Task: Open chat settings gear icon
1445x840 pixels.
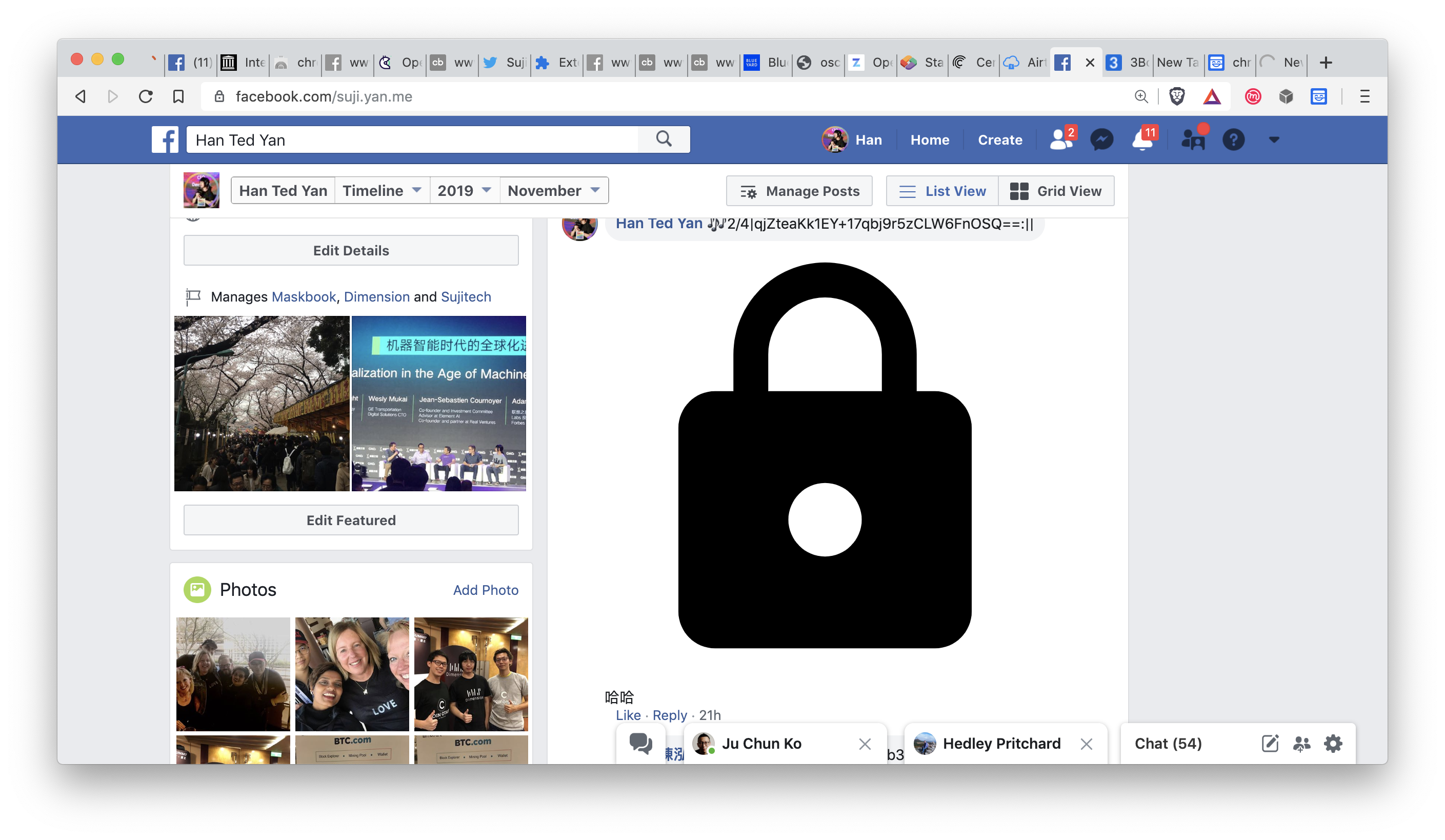Action: pos(1333,744)
